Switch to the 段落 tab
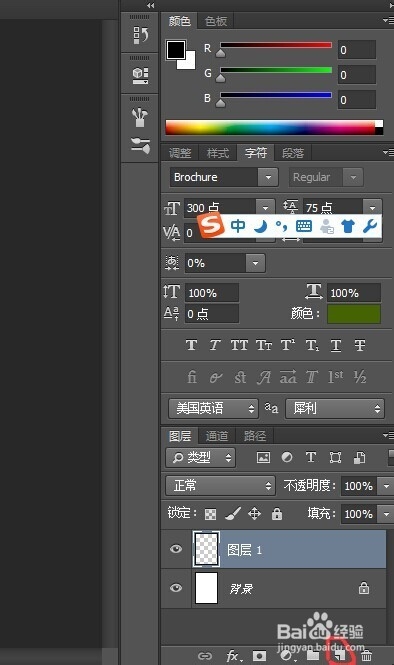 293,153
